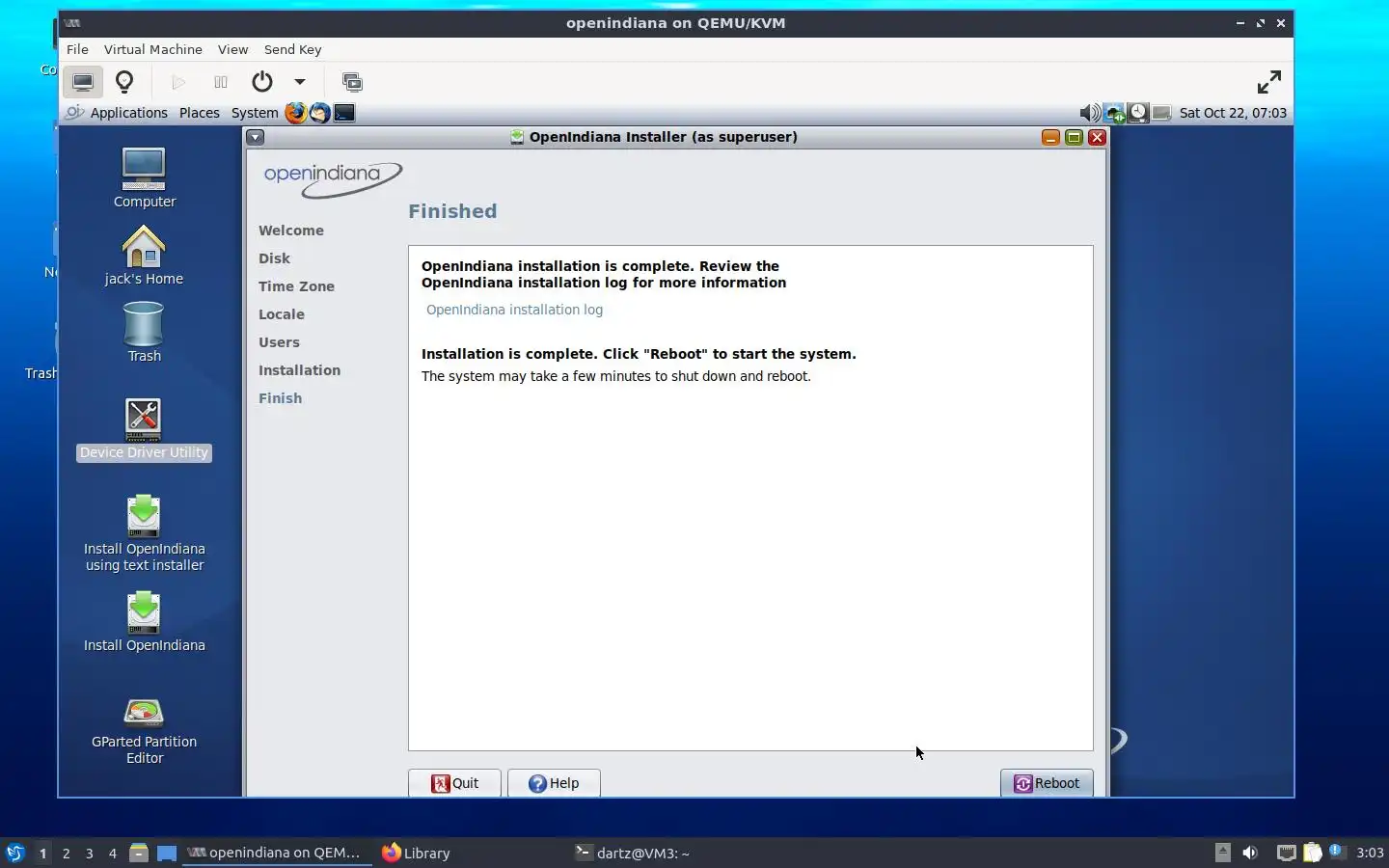The height and width of the screenshot is (868, 1389).
Task: Click the openindiana logo
Action: point(333,179)
